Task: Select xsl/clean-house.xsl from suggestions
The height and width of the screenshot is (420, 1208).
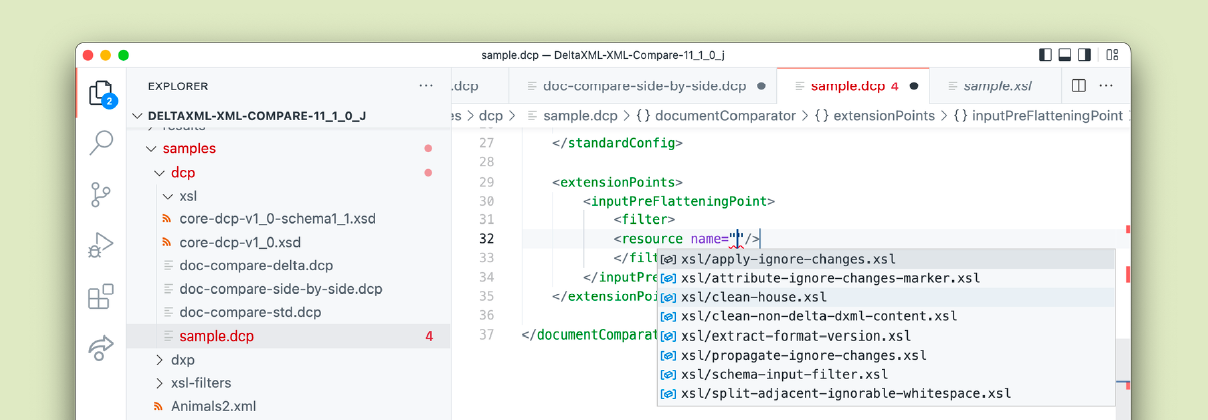Action: (x=754, y=297)
